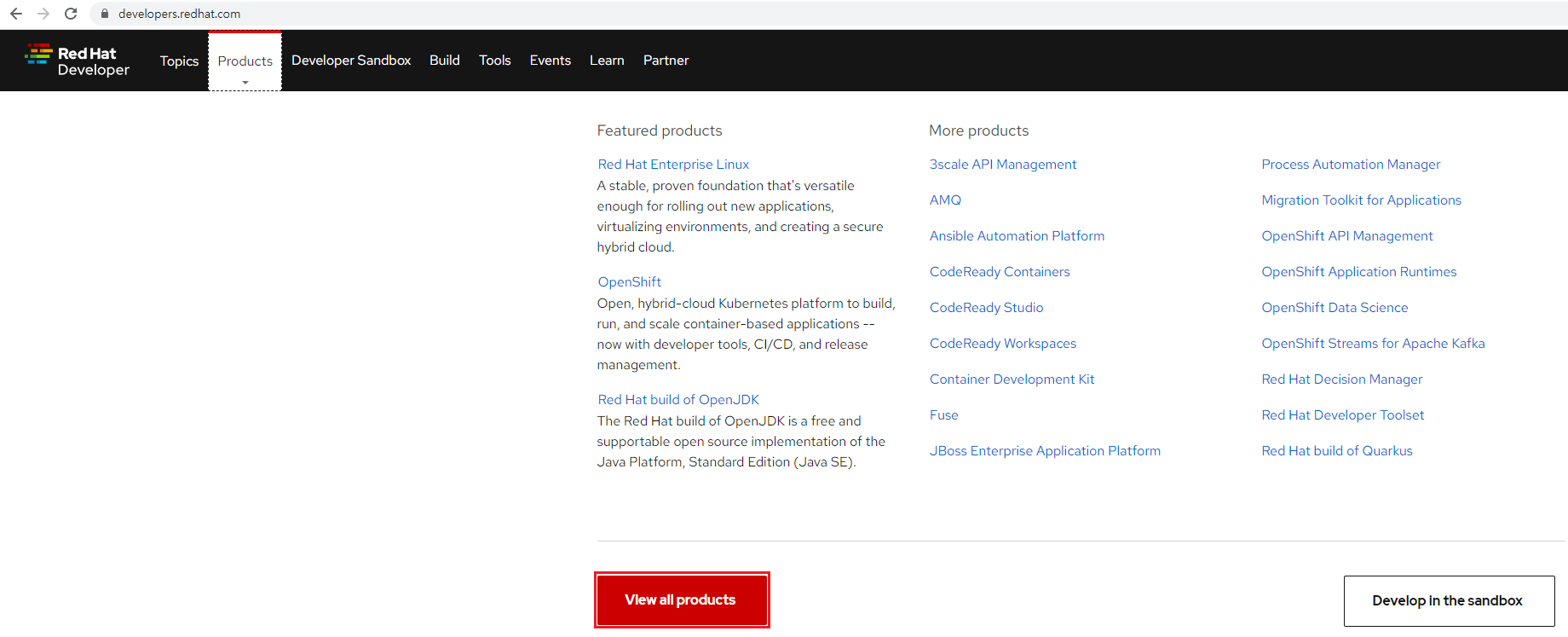Open the Events menu
The image size is (1568, 637).
coord(551,61)
